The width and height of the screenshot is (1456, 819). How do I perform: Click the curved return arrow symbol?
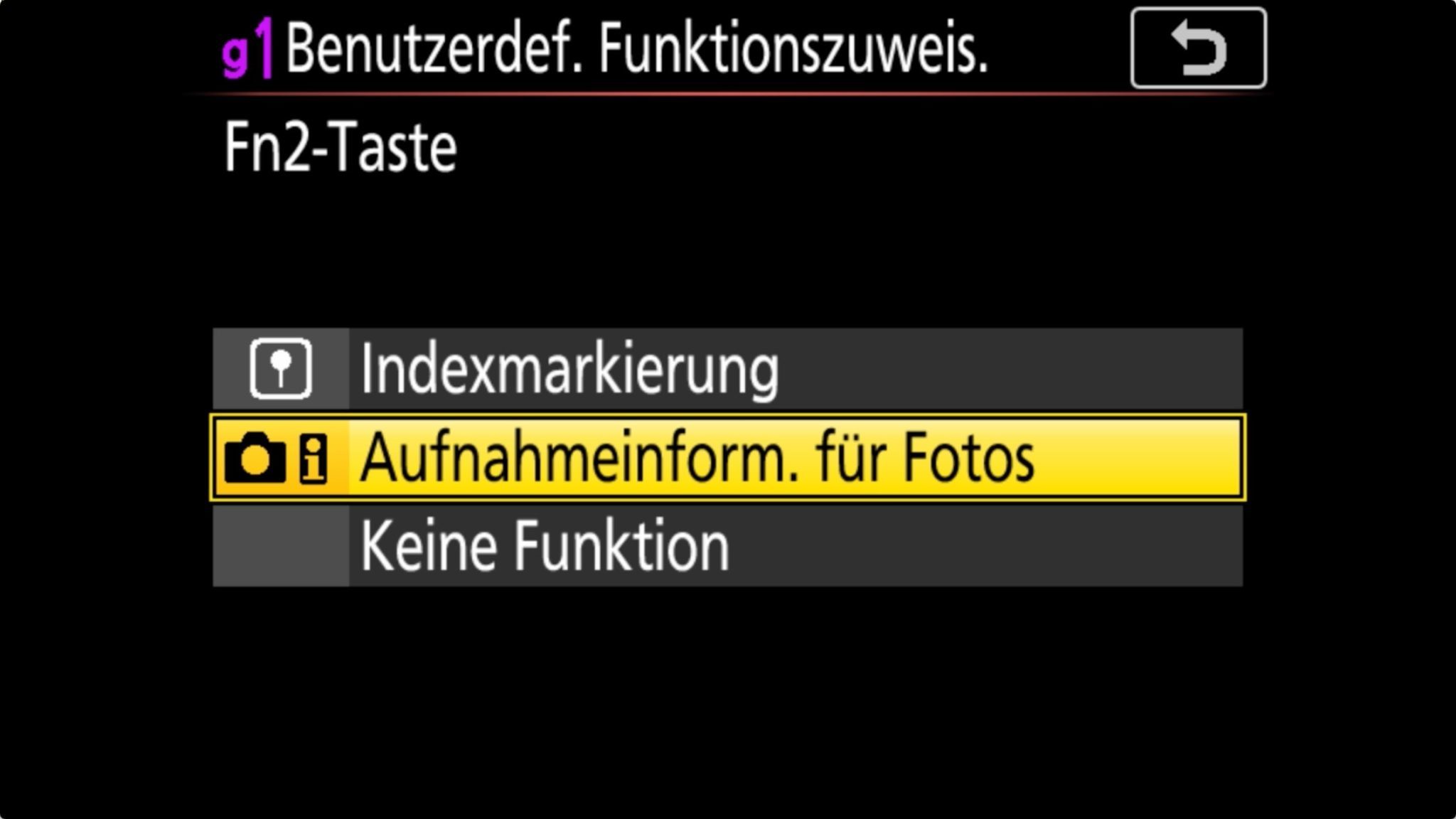1199,48
